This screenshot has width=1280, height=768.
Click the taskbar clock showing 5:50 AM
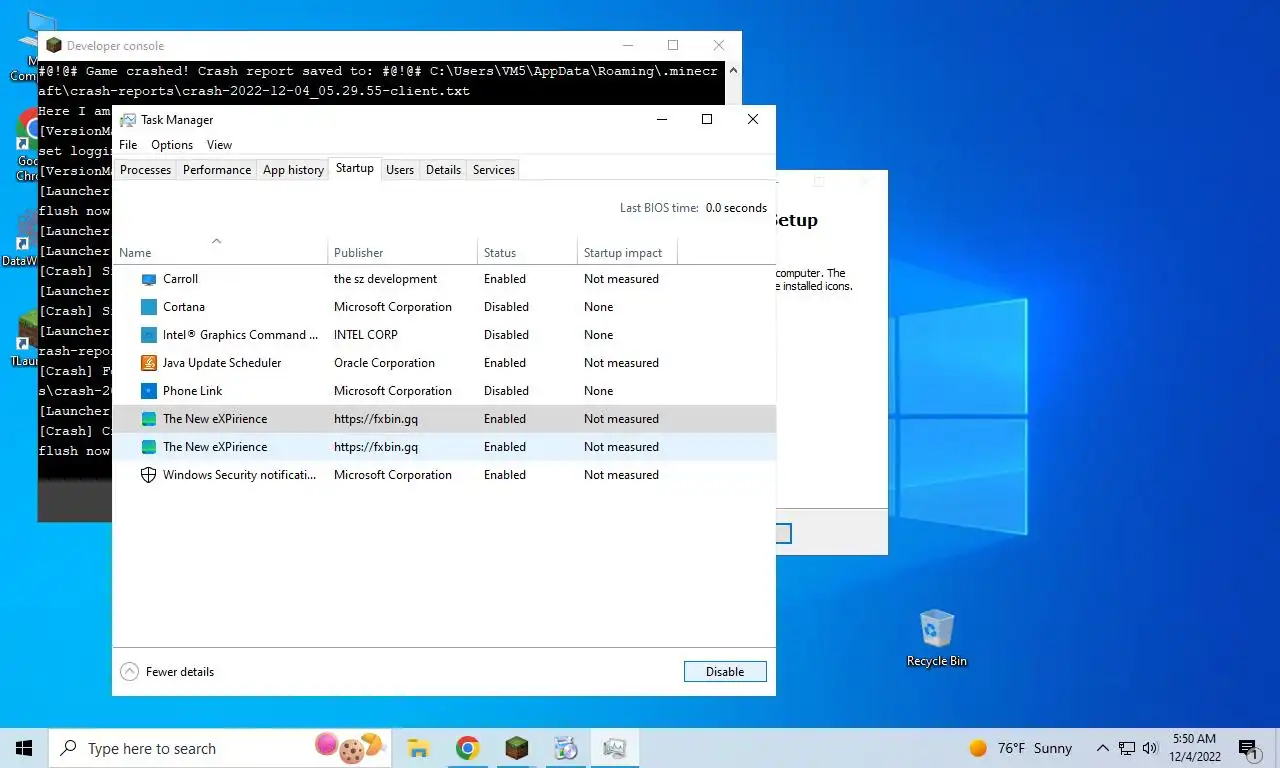click(1195, 748)
